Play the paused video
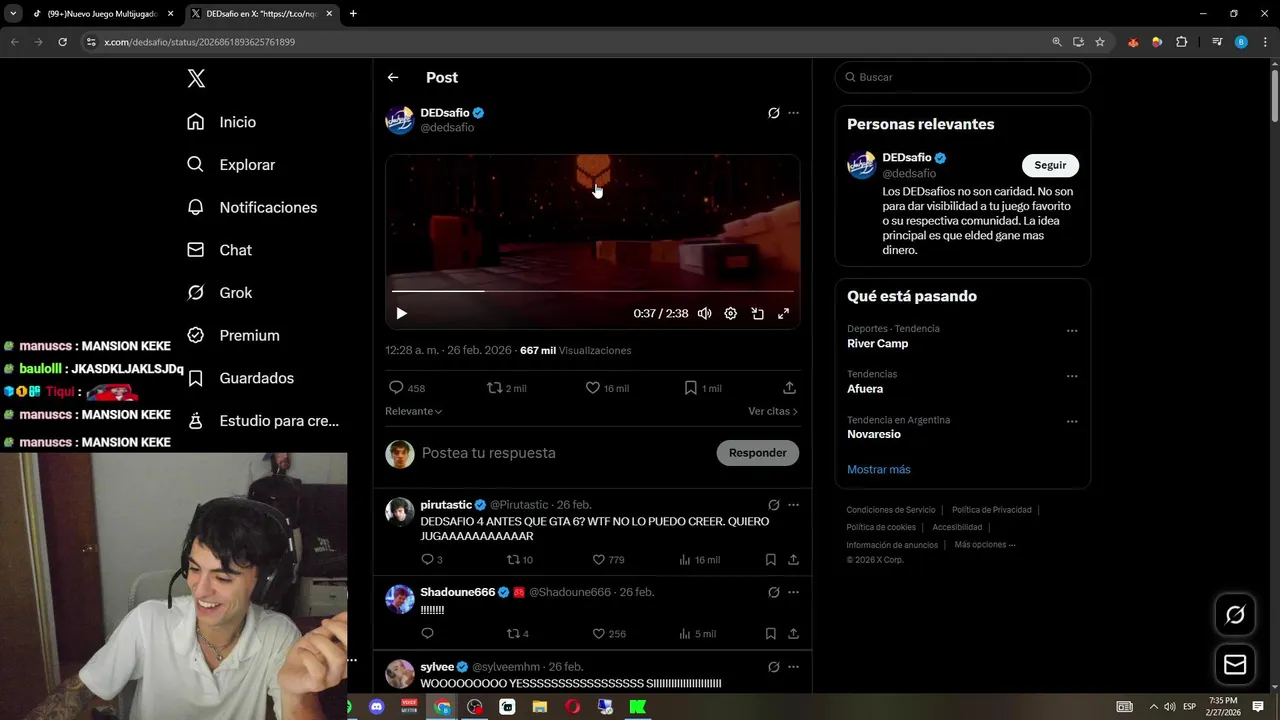The image size is (1280, 720). tap(401, 313)
